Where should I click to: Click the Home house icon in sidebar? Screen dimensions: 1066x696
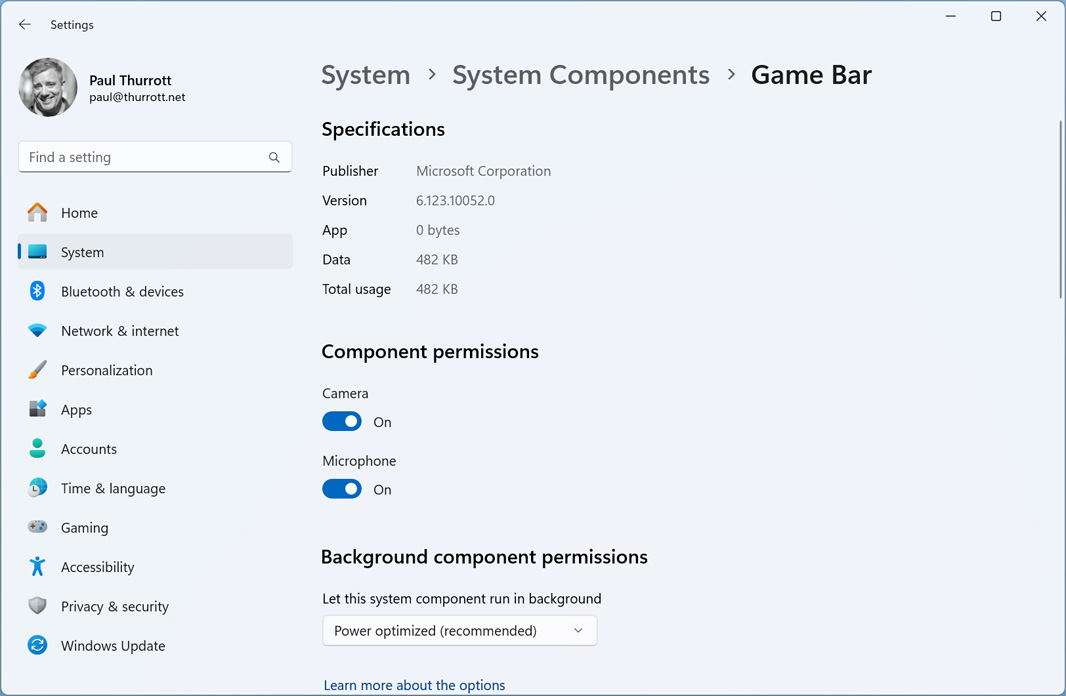click(37, 212)
